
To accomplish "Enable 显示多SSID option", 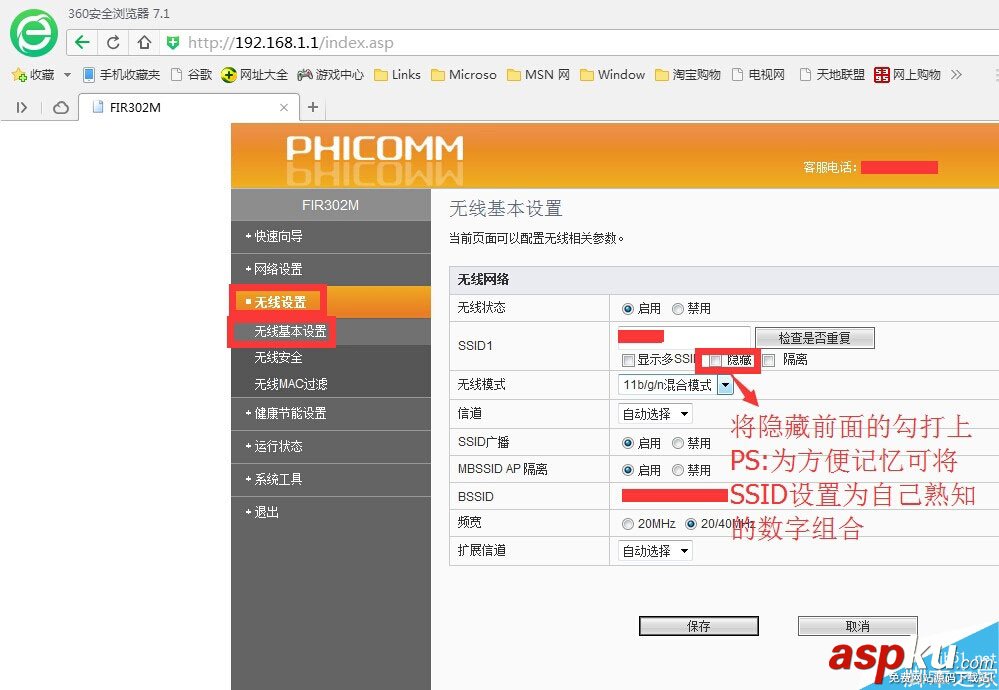I will point(628,360).
